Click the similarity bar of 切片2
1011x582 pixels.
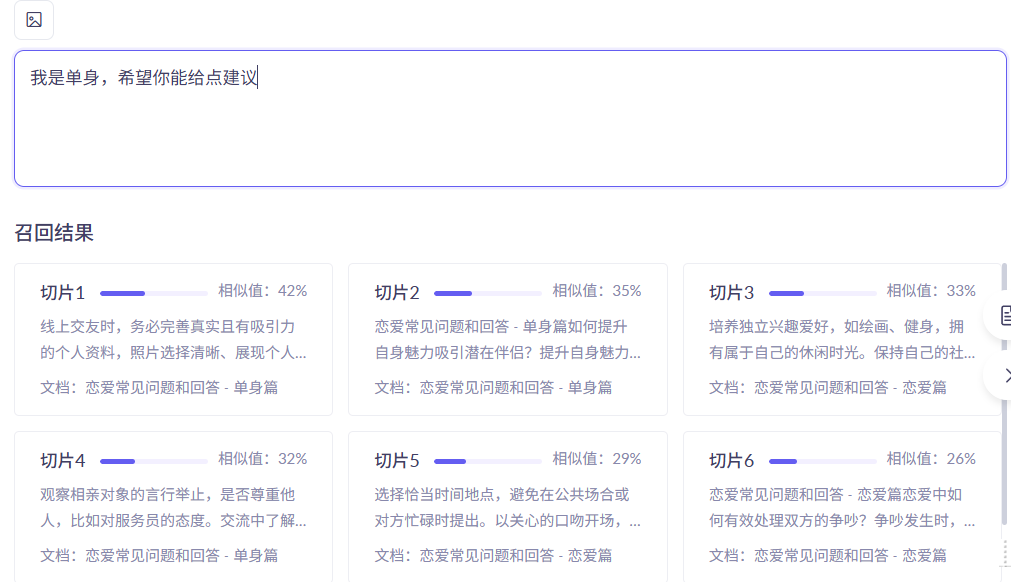(487, 293)
